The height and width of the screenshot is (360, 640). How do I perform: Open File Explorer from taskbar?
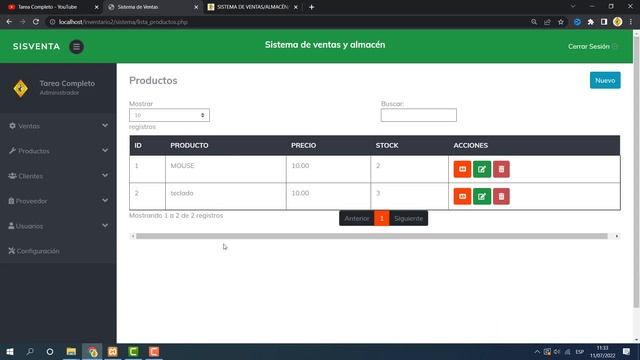tap(71, 351)
